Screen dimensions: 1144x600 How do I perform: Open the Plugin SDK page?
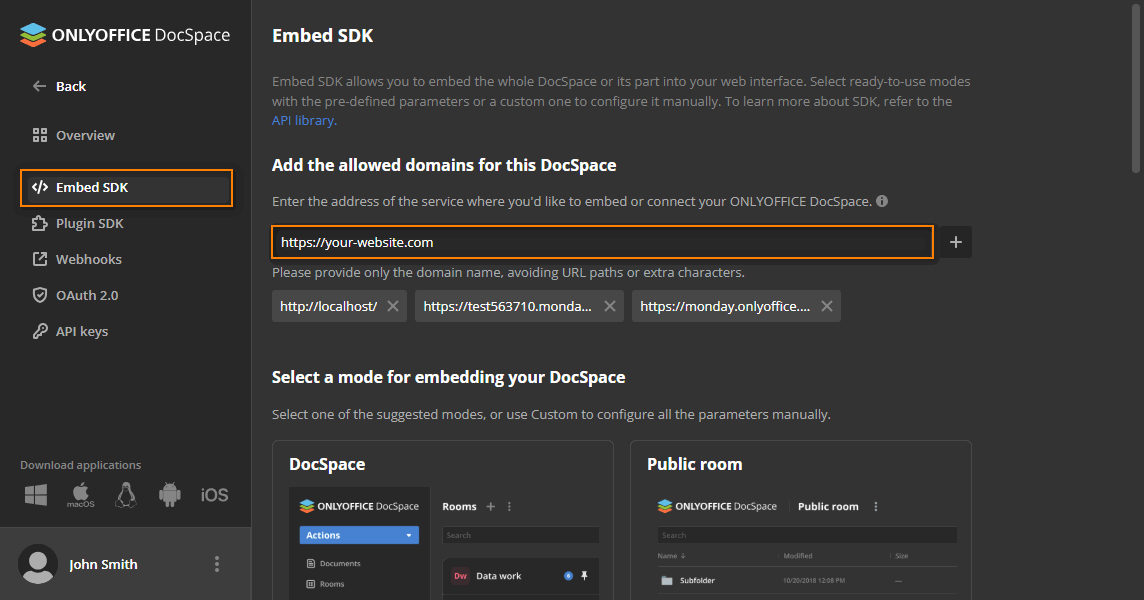click(x=78, y=223)
